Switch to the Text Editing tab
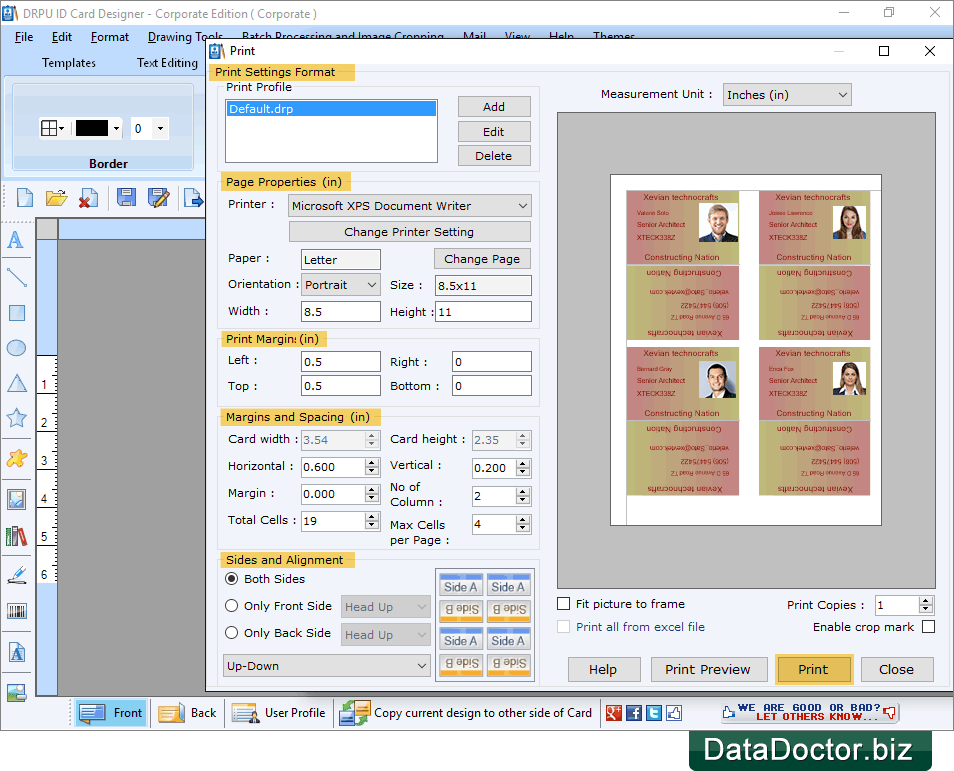954x771 pixels. pyautogui.click(x=167, y=63)
